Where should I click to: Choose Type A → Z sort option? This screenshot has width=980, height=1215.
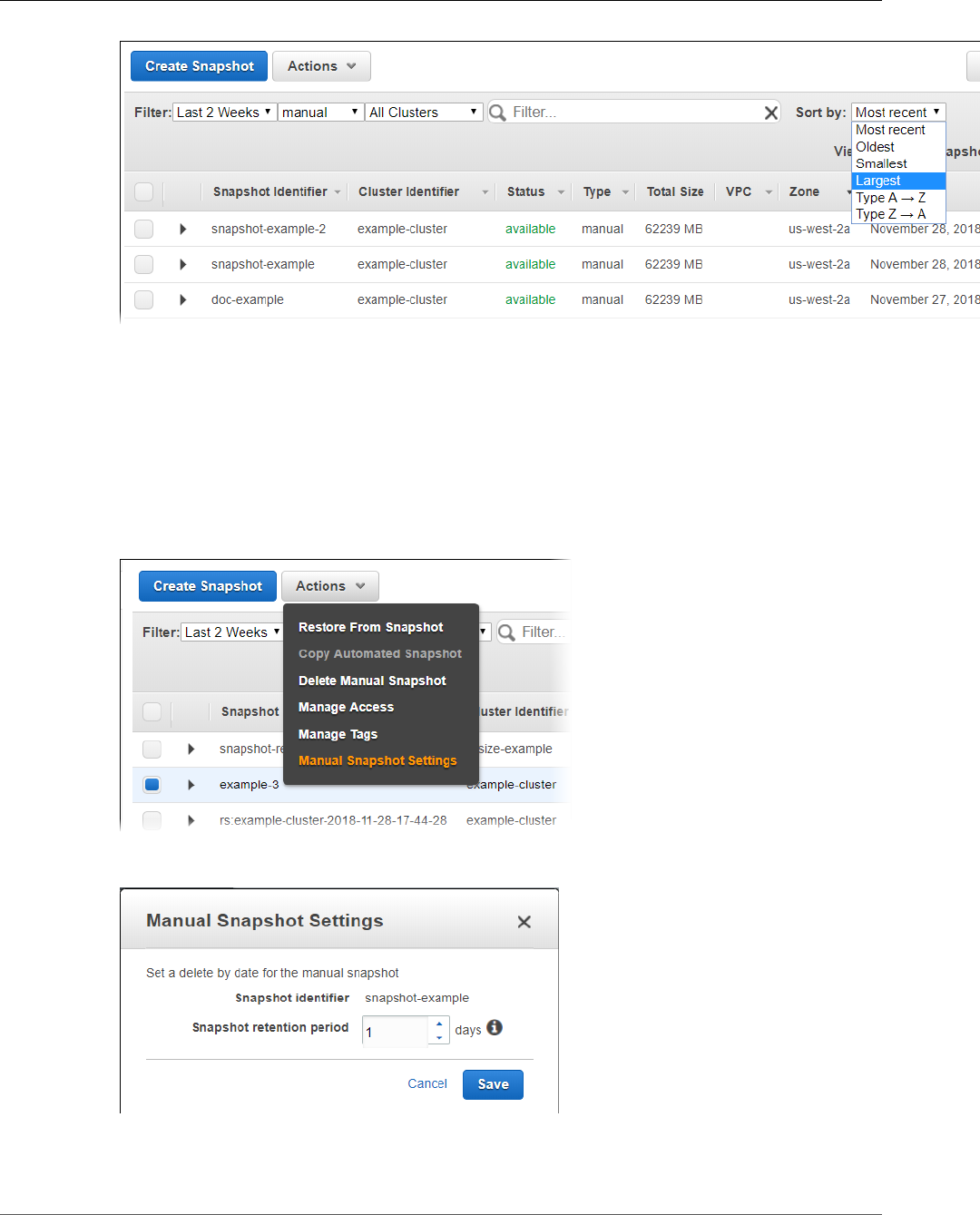pyautogui.click(x=898, y=198)
